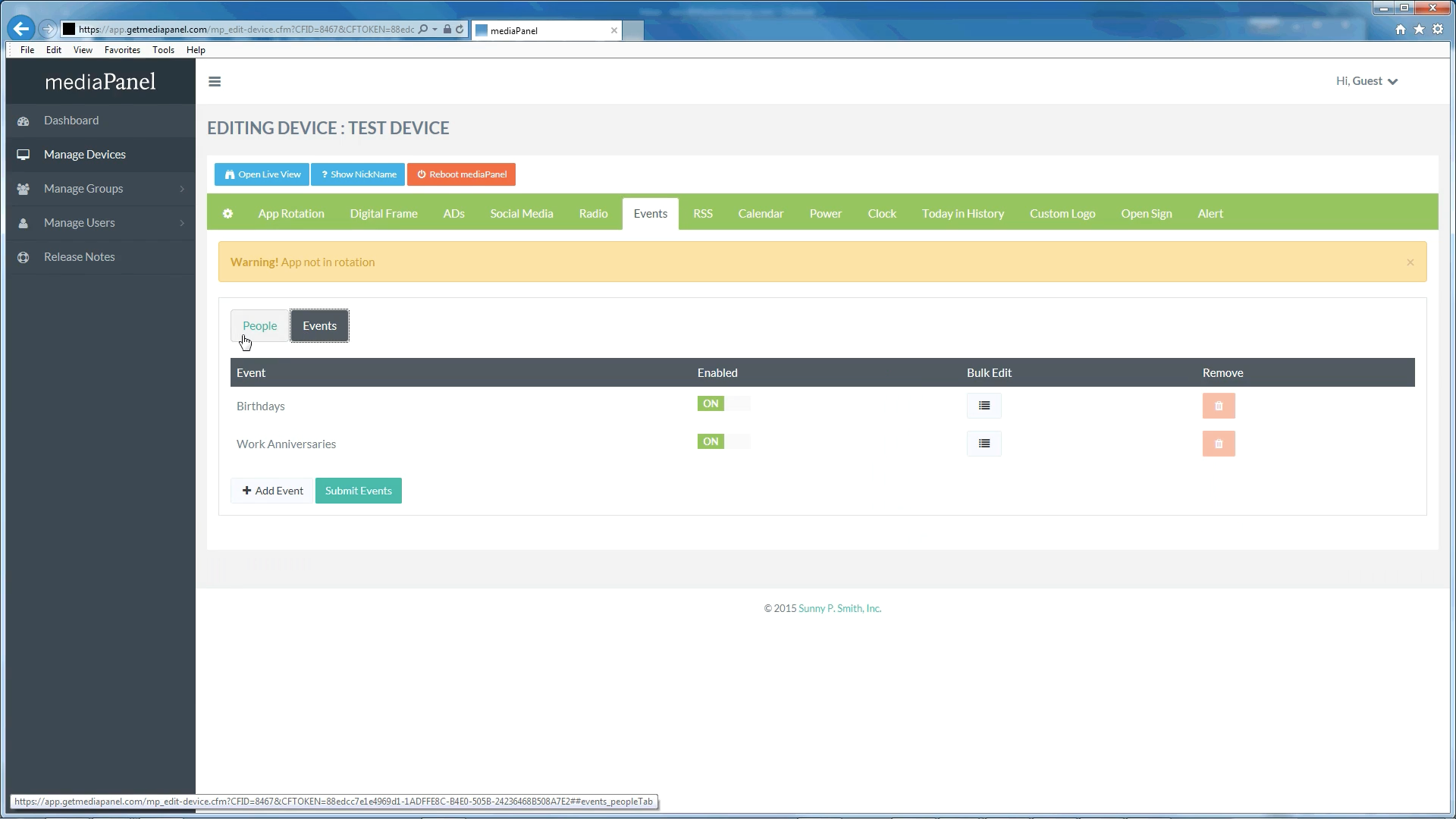The width and height of the screenshot is (1456, 819).
Task: Expand the Hi, Guest user dropdown
Action: (1367, 81)
